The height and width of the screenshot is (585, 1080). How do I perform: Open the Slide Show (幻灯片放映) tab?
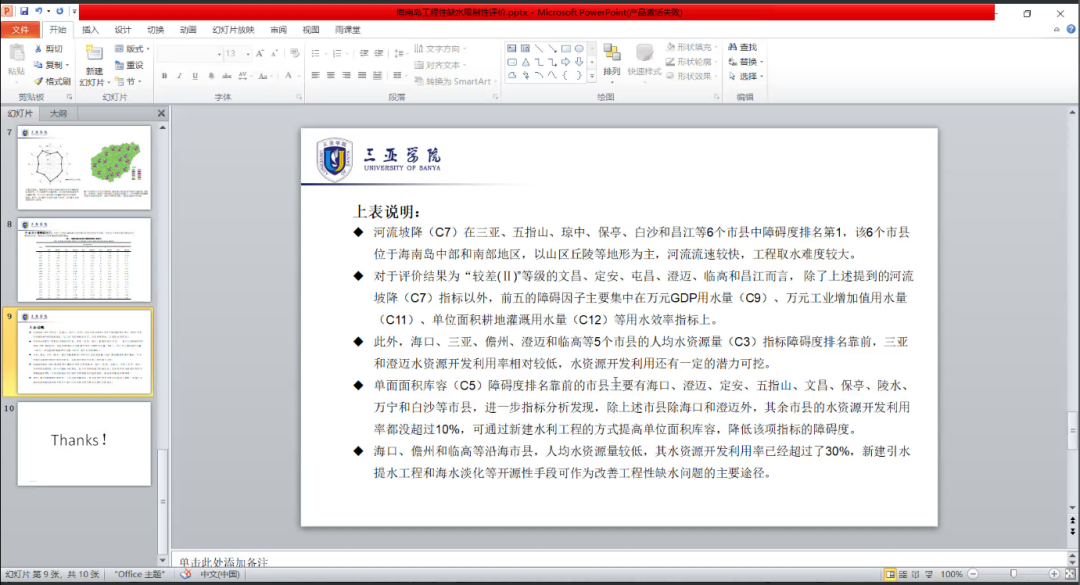(x=233, y=30)
